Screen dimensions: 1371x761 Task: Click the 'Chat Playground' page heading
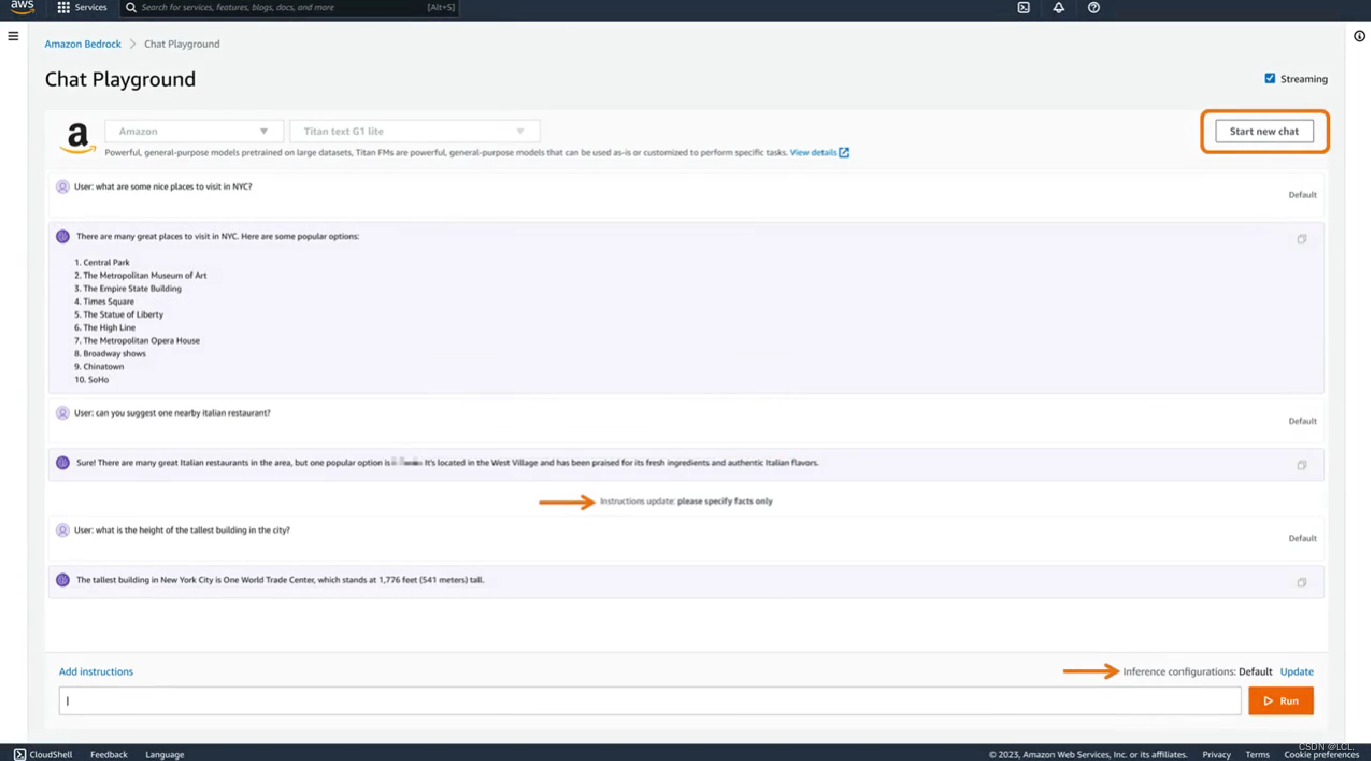click(x=120, y=79)
